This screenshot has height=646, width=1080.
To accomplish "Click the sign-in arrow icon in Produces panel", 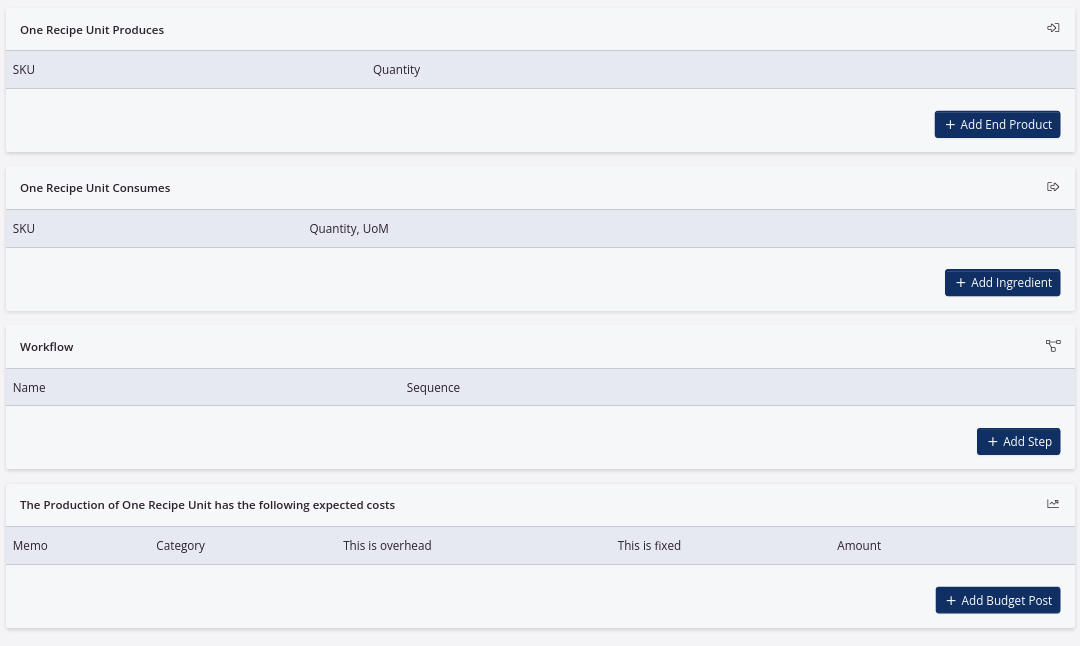I will click(1053, 28).
